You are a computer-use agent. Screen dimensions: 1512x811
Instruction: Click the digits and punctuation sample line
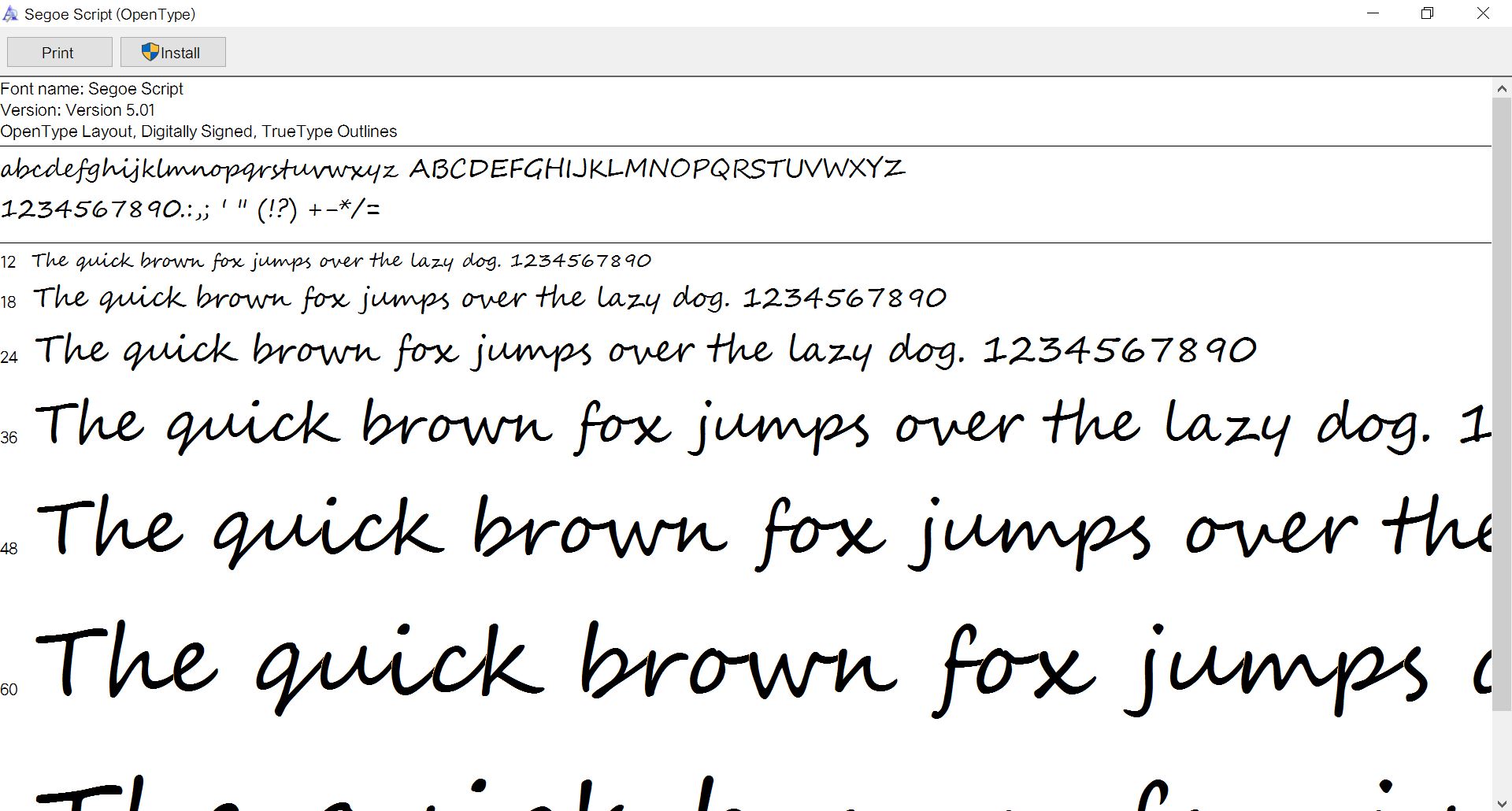(x=191, y=209)
